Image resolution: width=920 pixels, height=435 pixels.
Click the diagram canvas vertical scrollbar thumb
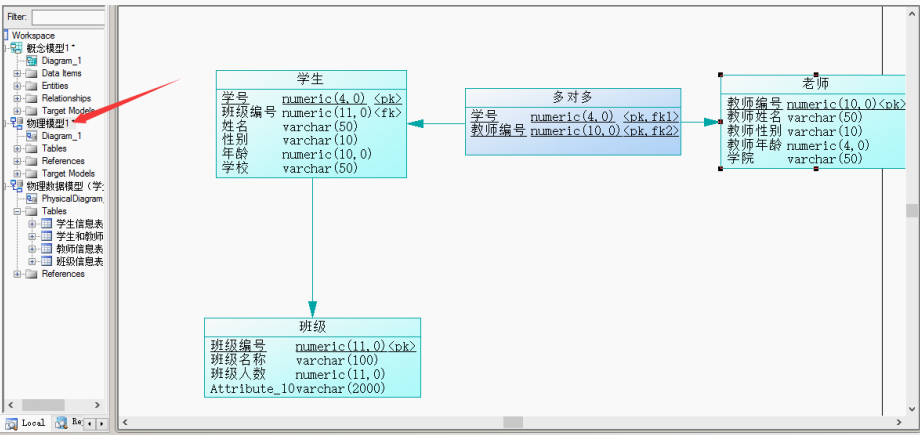point(911,211)
